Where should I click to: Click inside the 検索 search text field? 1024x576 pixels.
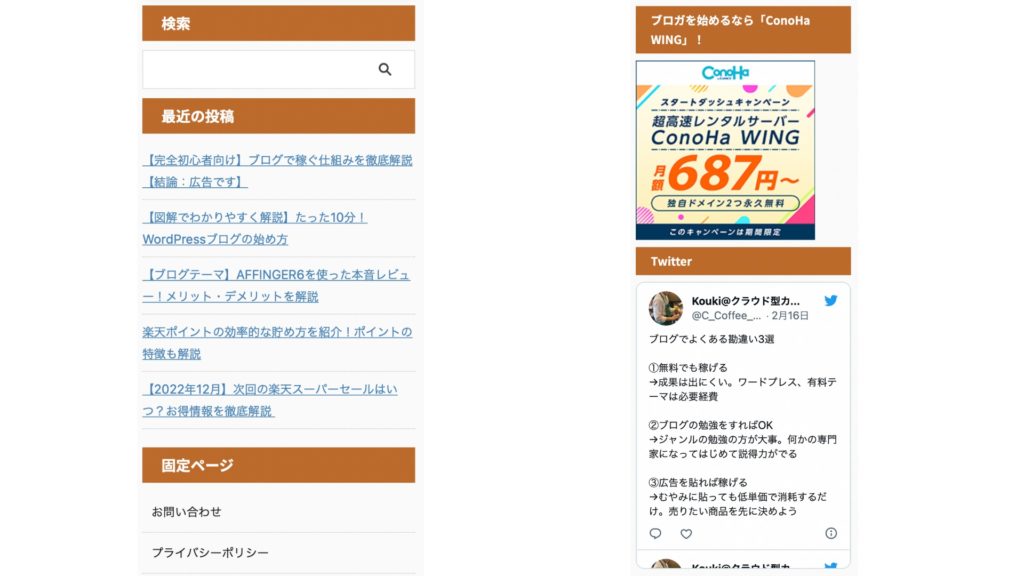[255, 70]
